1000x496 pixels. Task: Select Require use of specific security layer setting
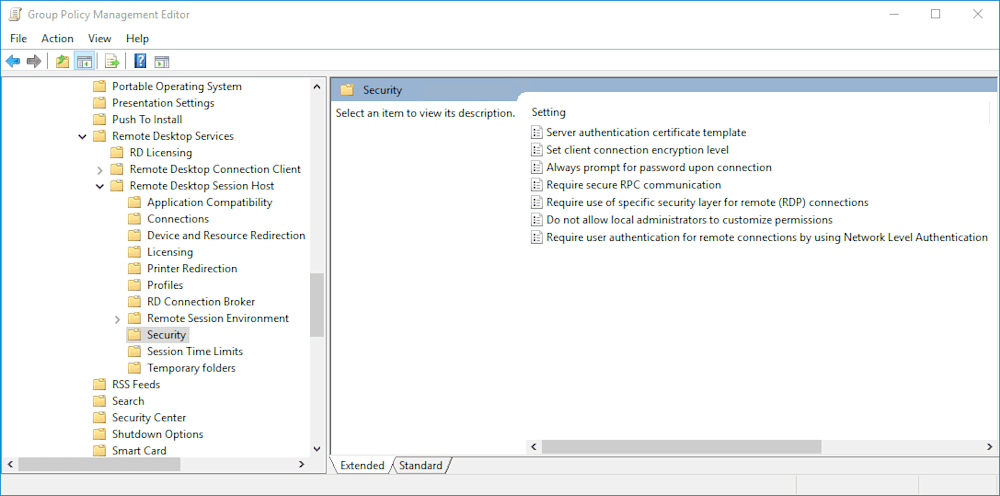coord(707,202)
